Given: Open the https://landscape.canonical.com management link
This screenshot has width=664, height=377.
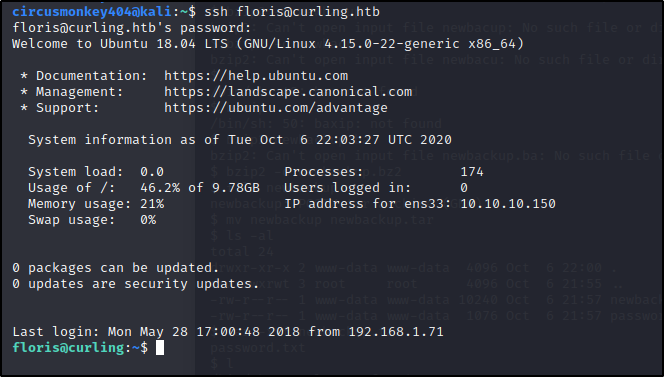Looking at the screenshot, I should pos(288,92).
